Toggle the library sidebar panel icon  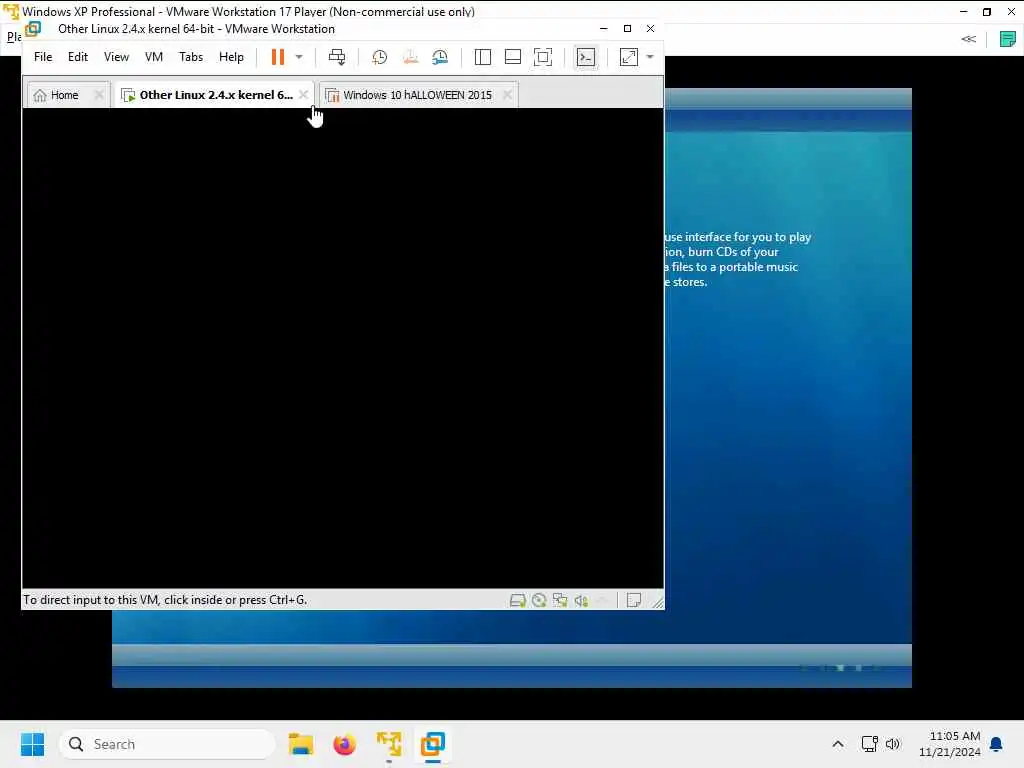pyautogui.click(x=483, y=57)
